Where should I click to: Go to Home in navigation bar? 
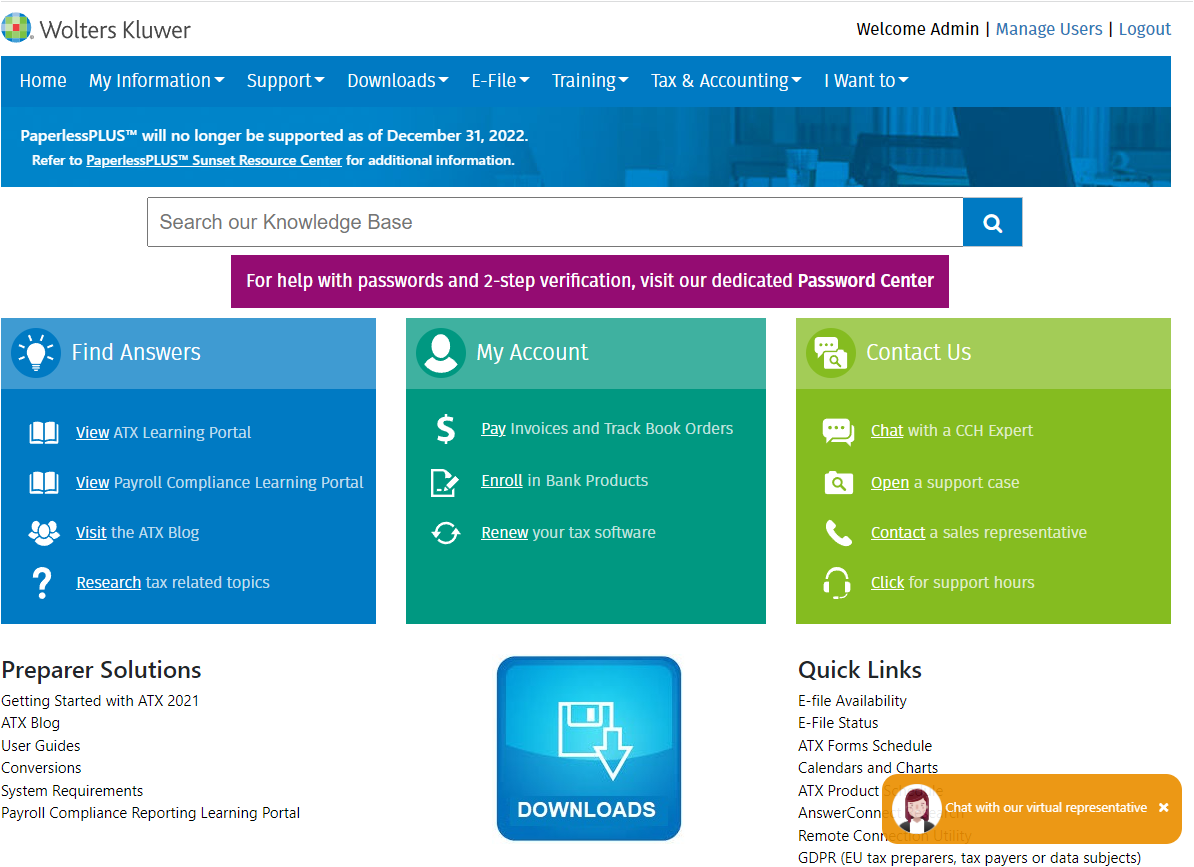coord(43,81)
